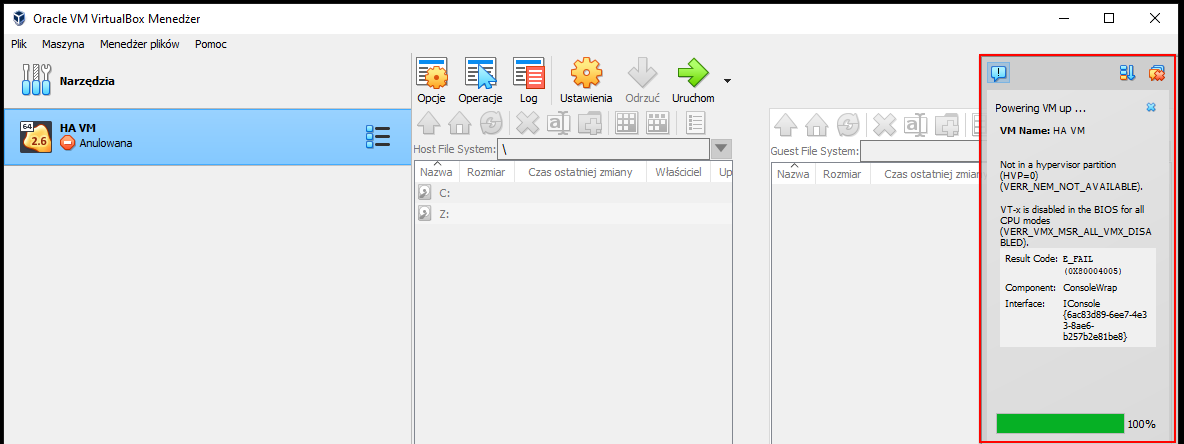Rename selected item in Guest panel
1184x444 pixels.
tap(915, 123)
